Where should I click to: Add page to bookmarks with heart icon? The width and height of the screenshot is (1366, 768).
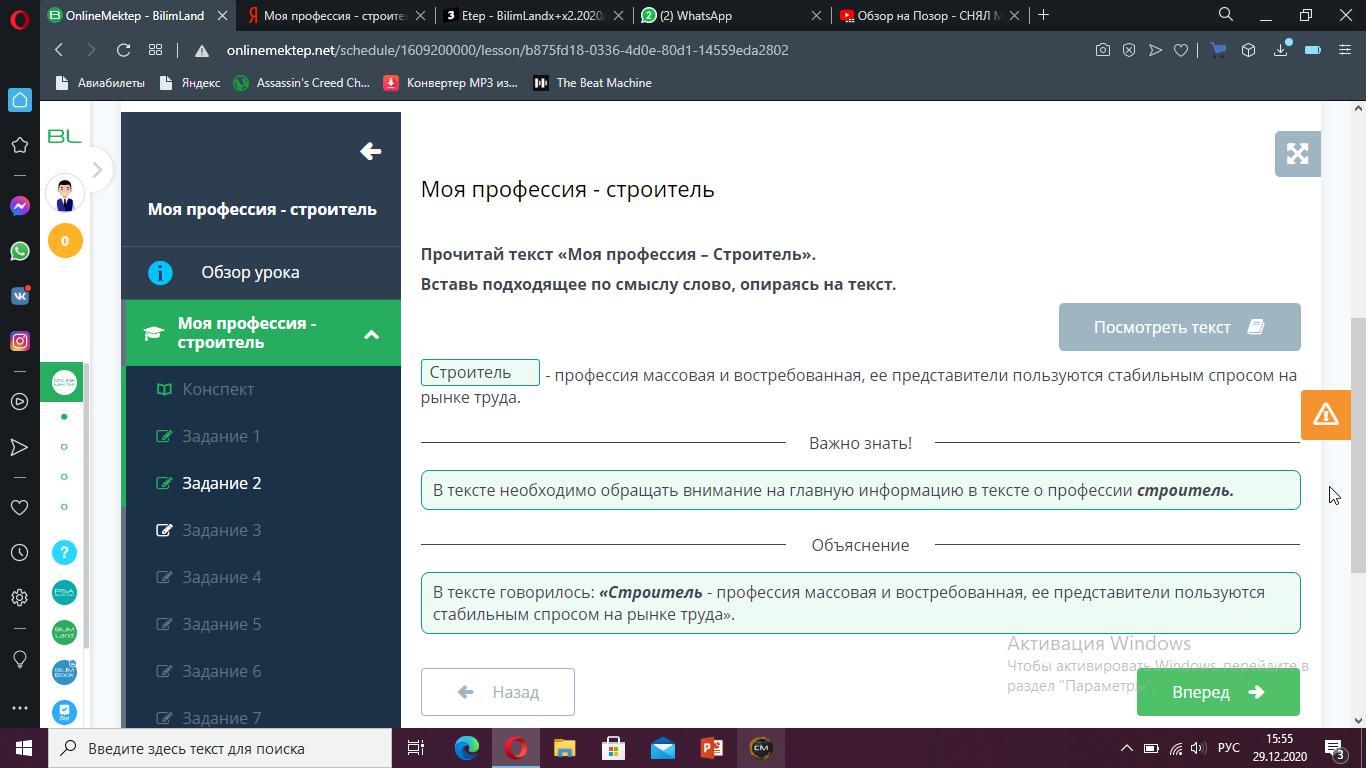pyautogui.click(x=1181, y=50)
